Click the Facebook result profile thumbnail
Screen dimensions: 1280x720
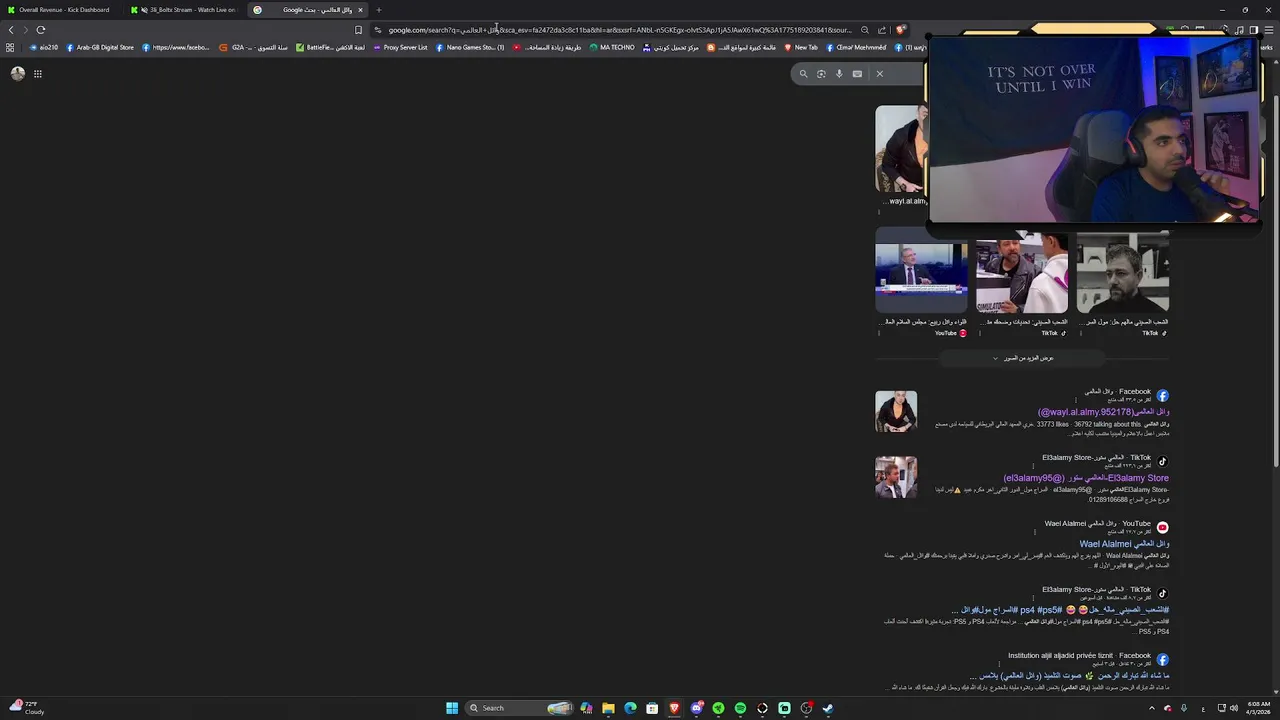coord(896,411)
